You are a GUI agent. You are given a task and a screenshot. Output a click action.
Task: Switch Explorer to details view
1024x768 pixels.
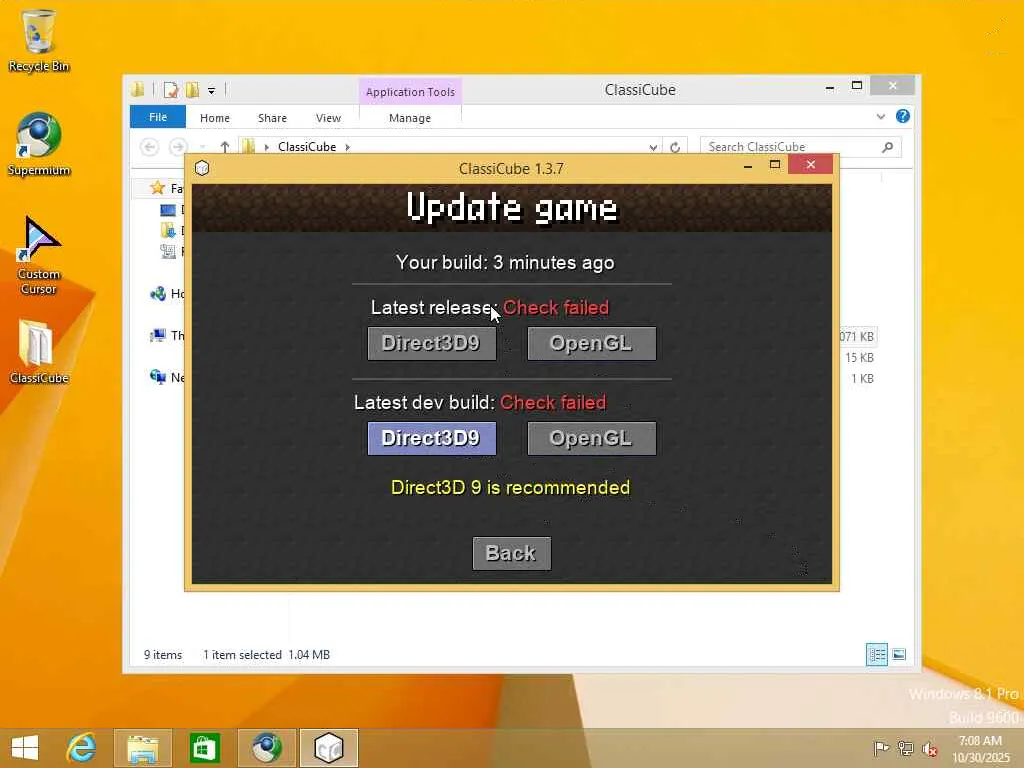tap(876, 654)
